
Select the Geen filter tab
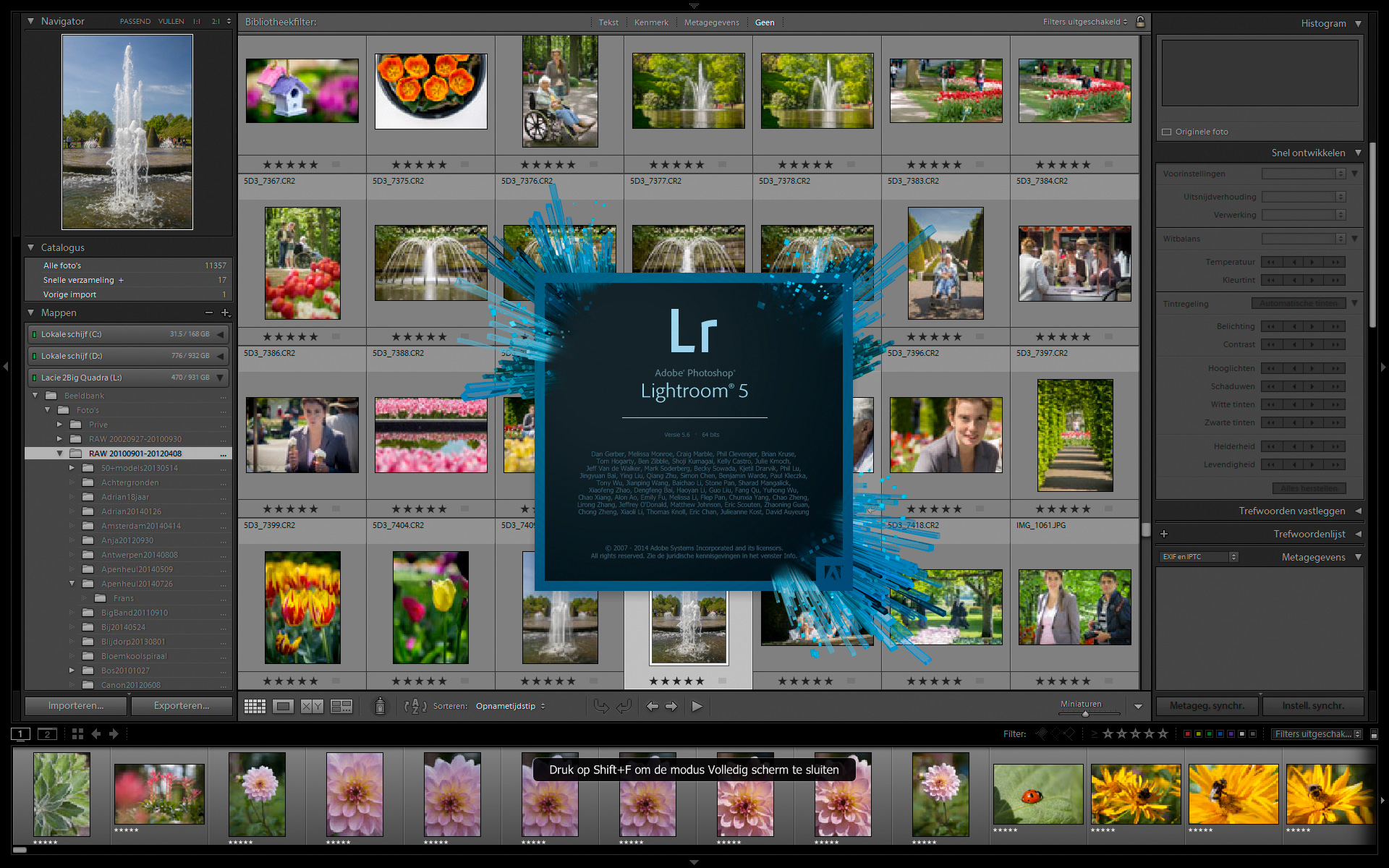(765, 22)
